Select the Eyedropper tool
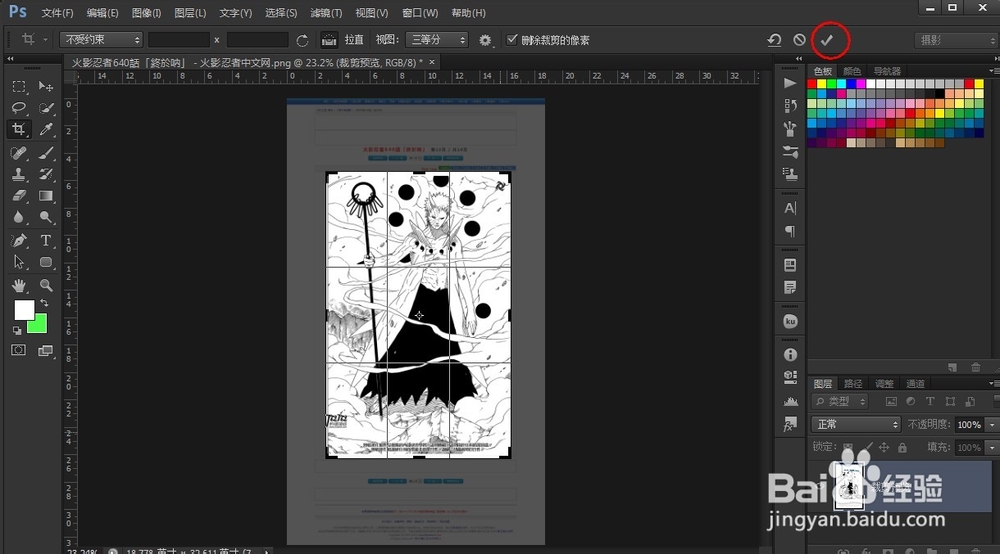The height and width of the screenshot is (554, 1000). pyautogui.click(x=45, y=129)
